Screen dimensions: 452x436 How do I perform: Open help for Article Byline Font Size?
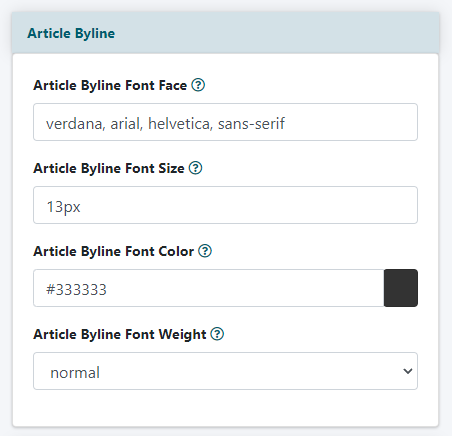(195, 168)
